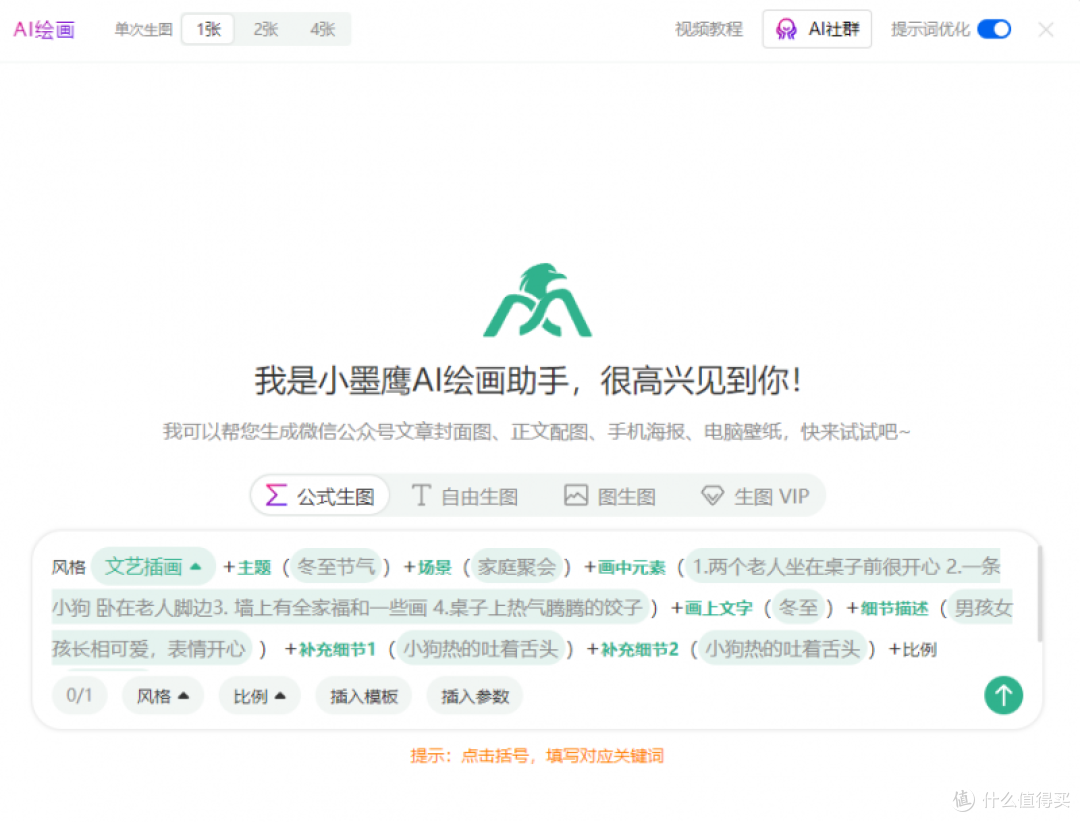Screen dimensions: 1080x822
Task: Switch to the 公式生图 tab
Action: pos(320,495)
